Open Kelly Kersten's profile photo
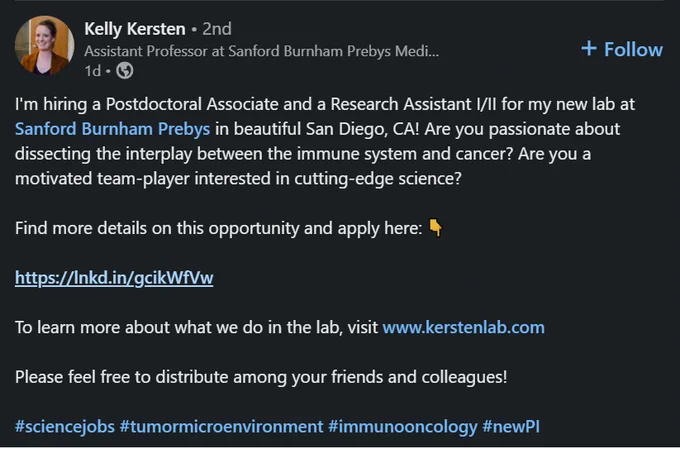The image size is (680, 449). click(x=44, y=45)
